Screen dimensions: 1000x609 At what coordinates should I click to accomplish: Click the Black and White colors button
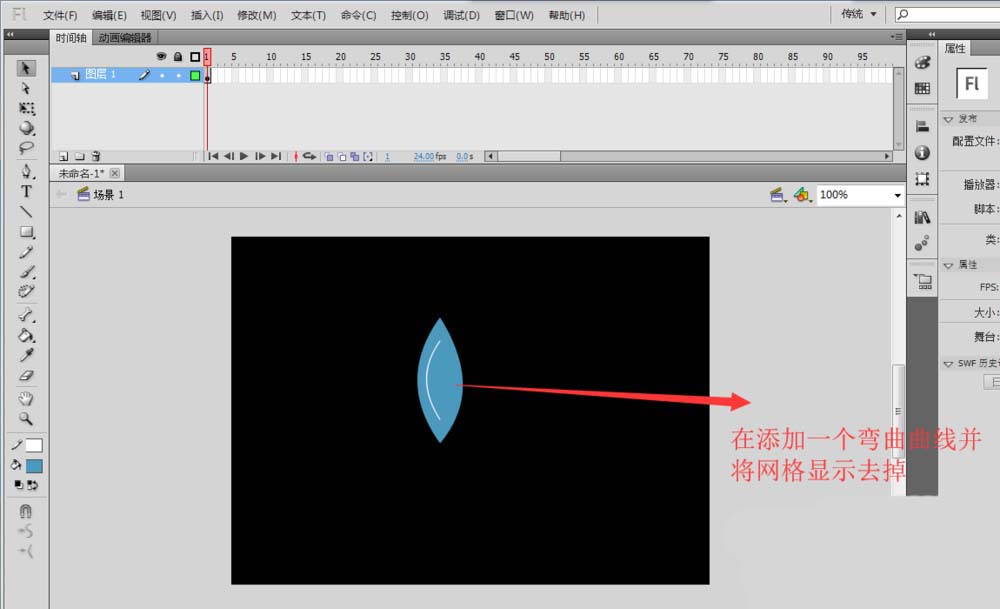point(18,485)
